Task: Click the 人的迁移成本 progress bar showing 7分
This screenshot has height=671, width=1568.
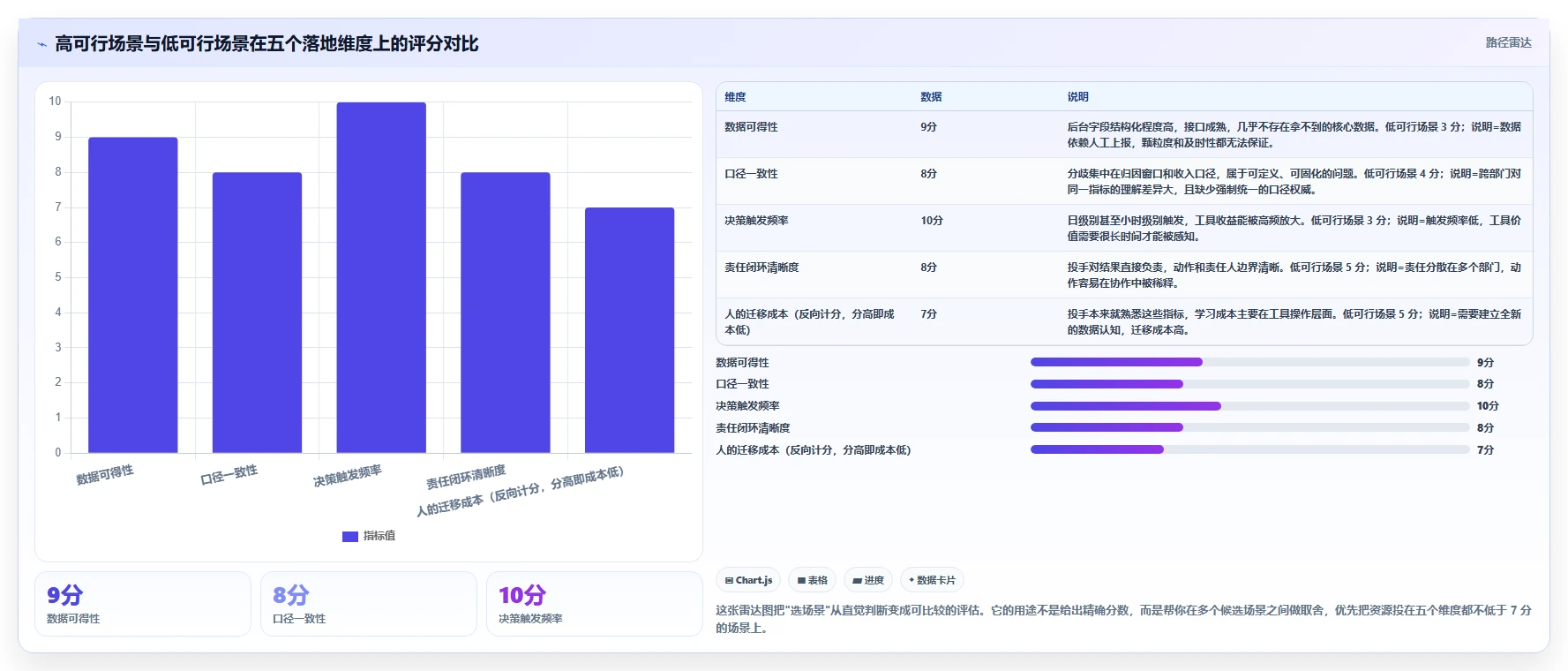Action: click(1249, 449)
